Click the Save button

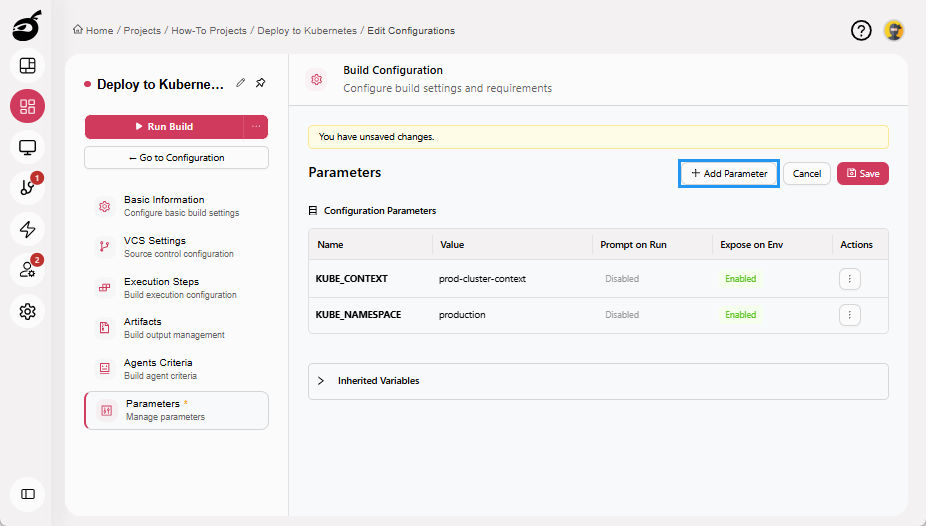pyautogui.click(x=863, y=174)
